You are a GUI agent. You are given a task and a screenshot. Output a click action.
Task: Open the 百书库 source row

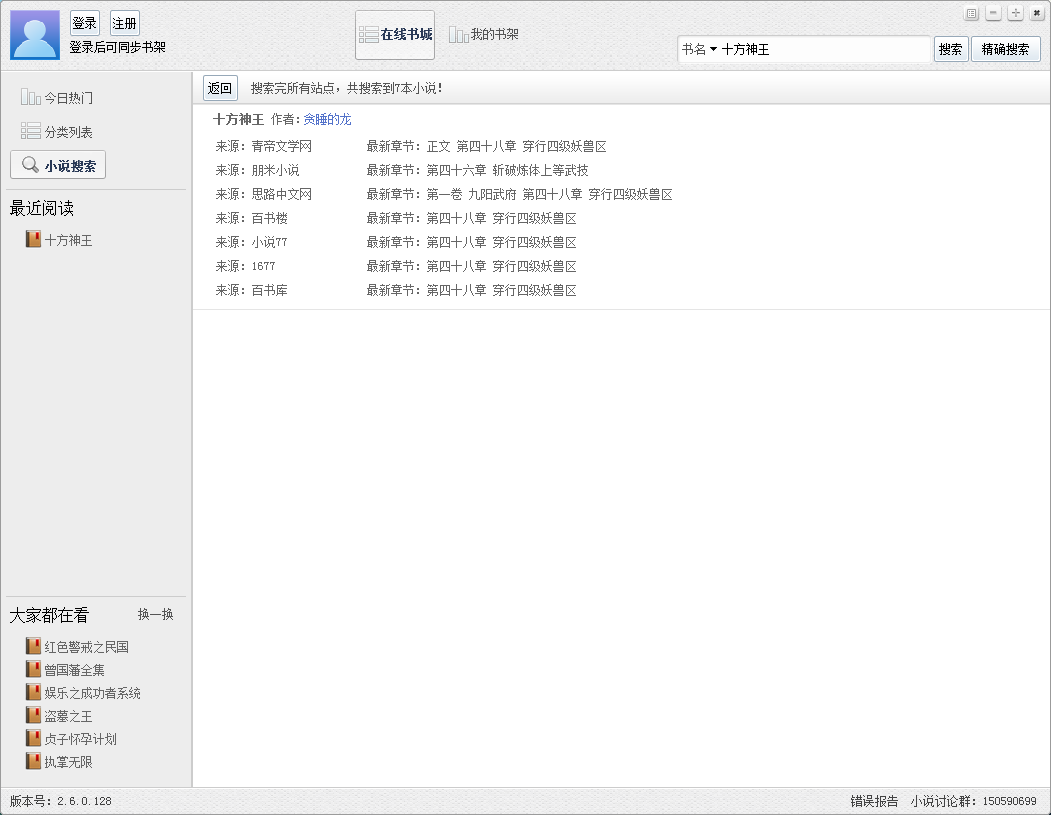tap(395, 290)
